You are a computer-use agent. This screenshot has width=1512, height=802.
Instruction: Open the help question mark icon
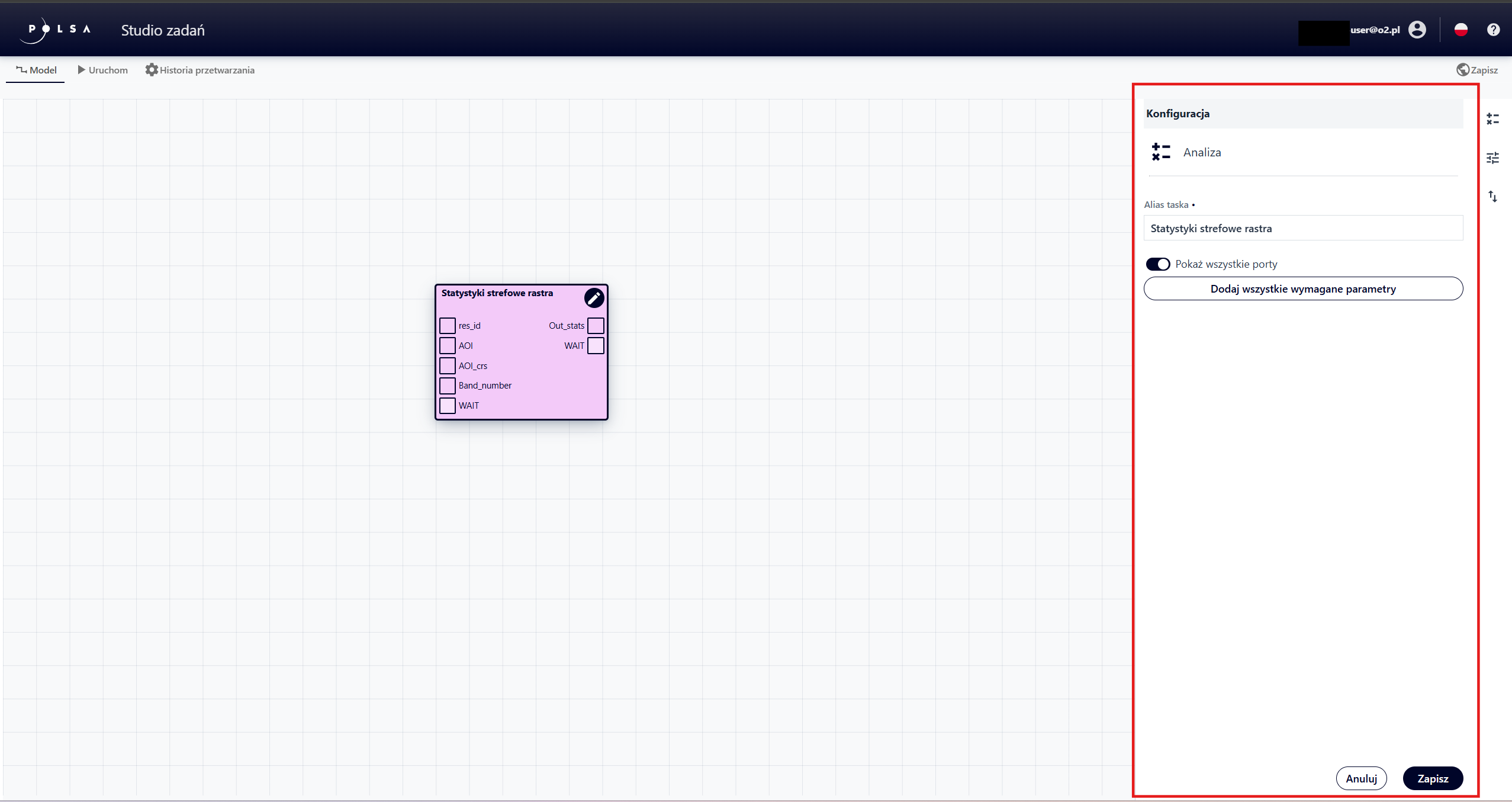[x=1493, y=30]
